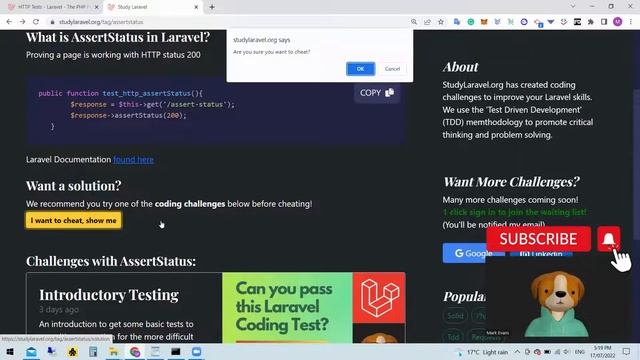Open the tab search chevron in title bar
This screenshot has height=360, width=640.
coord(573,7)
